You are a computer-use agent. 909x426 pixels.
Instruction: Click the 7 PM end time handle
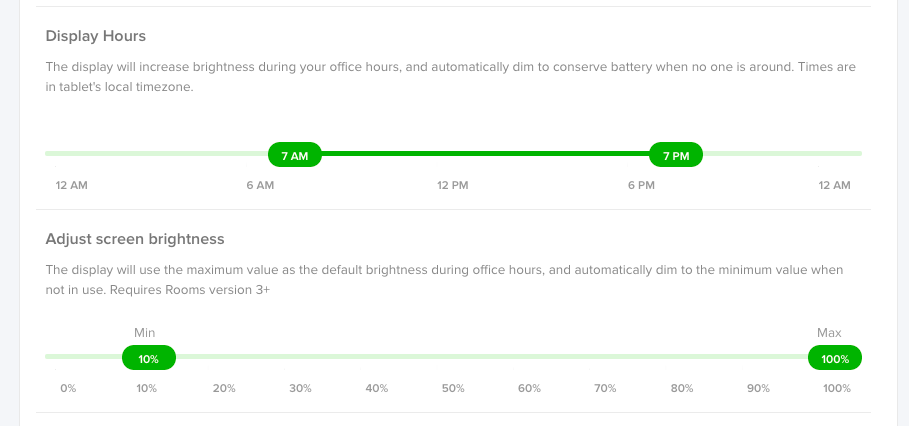pos(676,154)
